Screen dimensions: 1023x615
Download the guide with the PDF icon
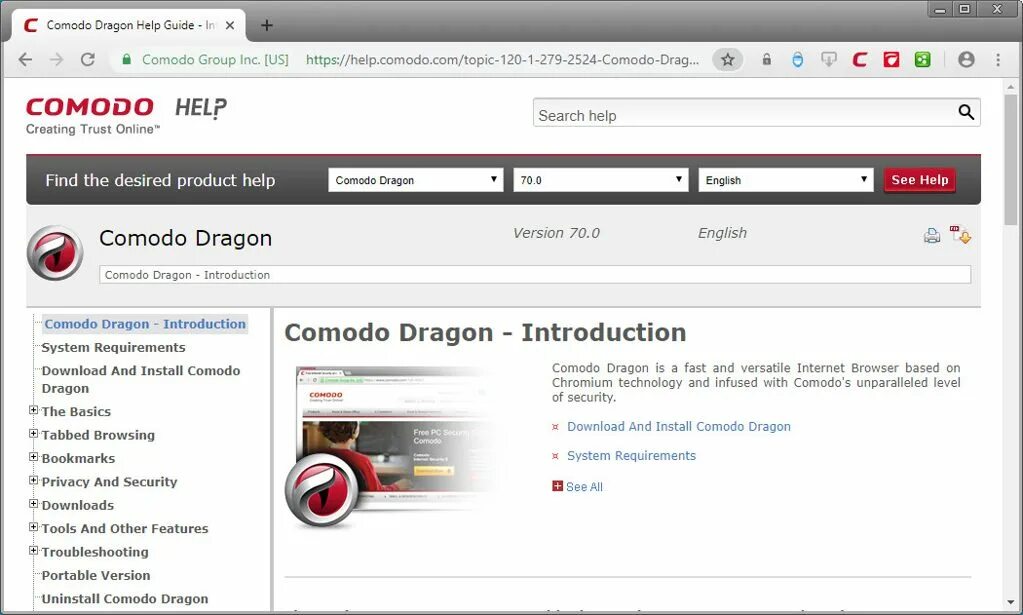(960, 234)
